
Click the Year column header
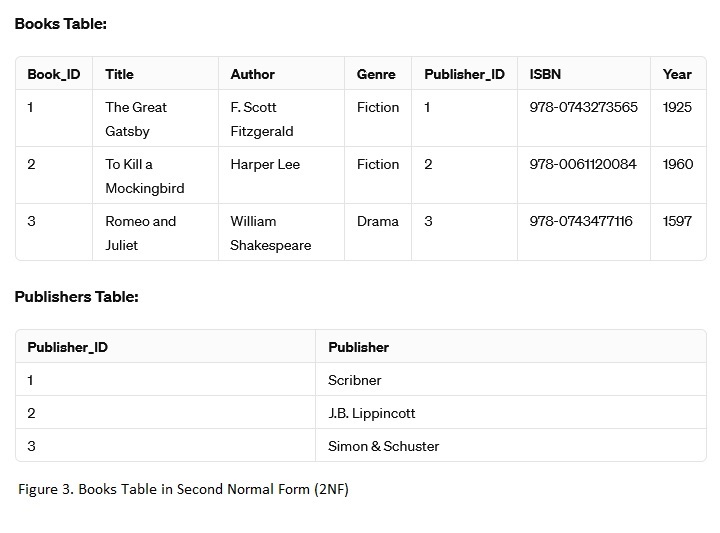pyautogui.click(x=677, y=74)
